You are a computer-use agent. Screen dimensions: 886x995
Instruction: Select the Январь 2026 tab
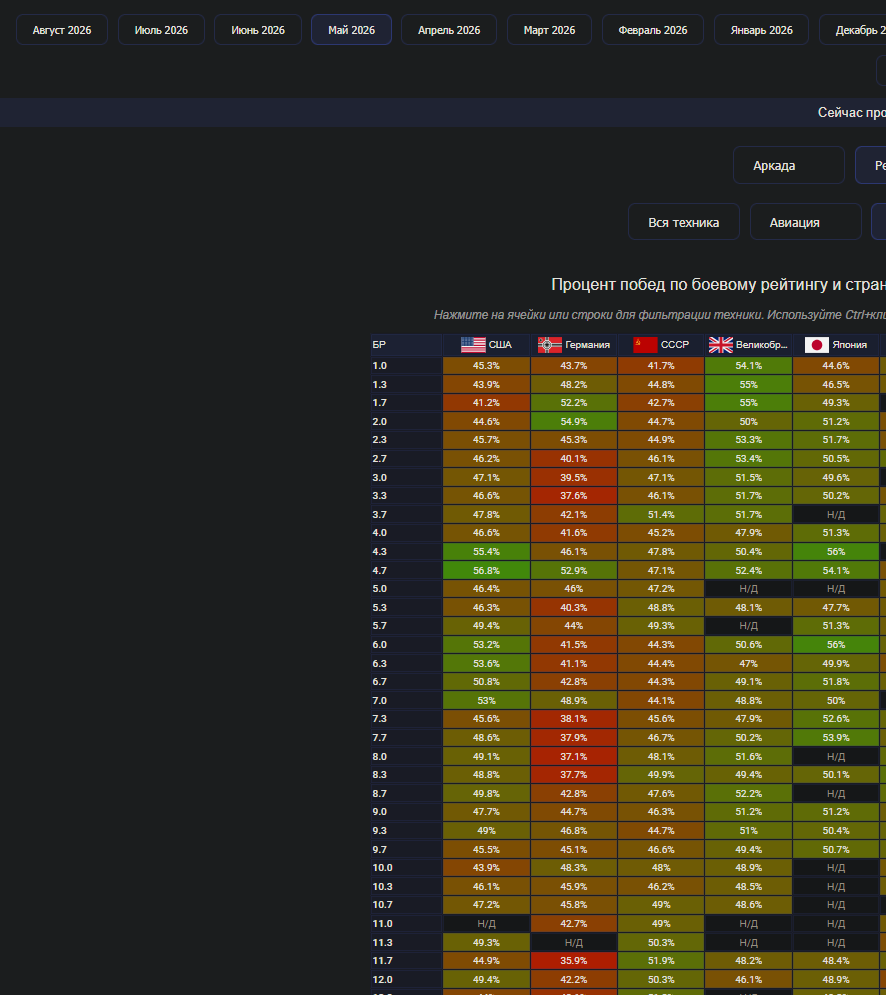761,30
